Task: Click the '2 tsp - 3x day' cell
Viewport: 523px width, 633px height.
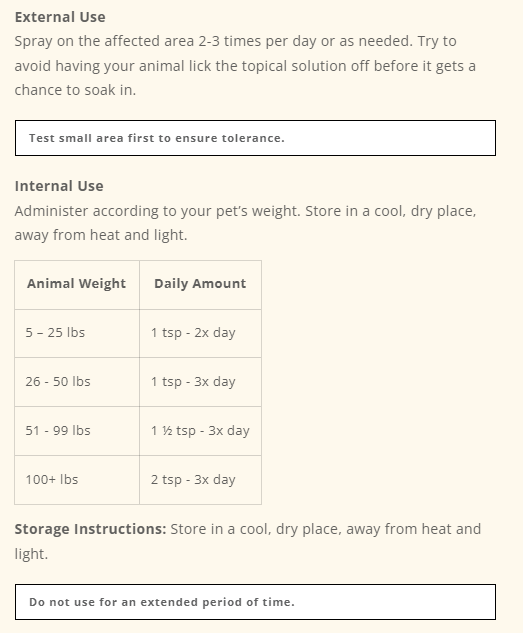Action: click(200, 480)
